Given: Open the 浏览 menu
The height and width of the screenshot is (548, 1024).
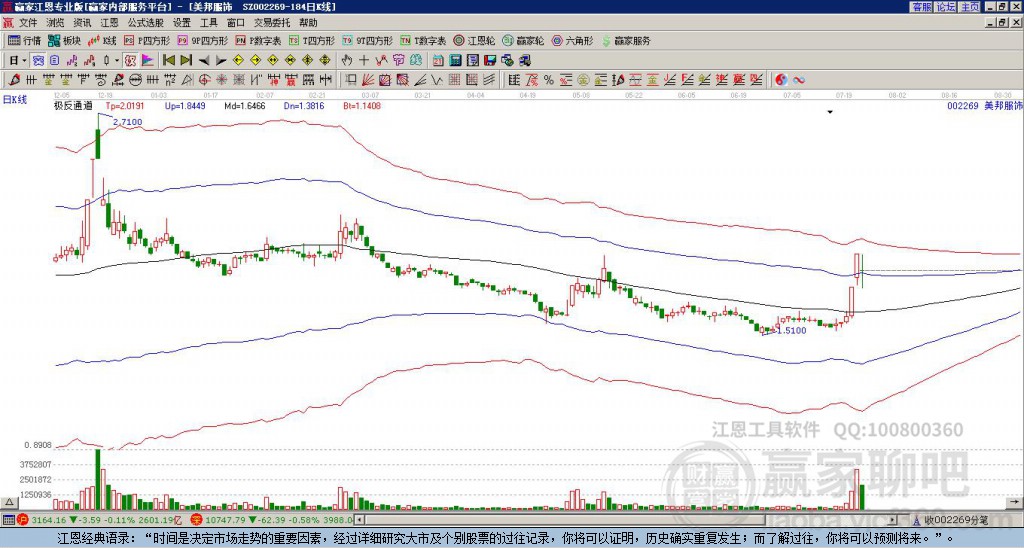Looking at the screenshot, I should point(55,23).
